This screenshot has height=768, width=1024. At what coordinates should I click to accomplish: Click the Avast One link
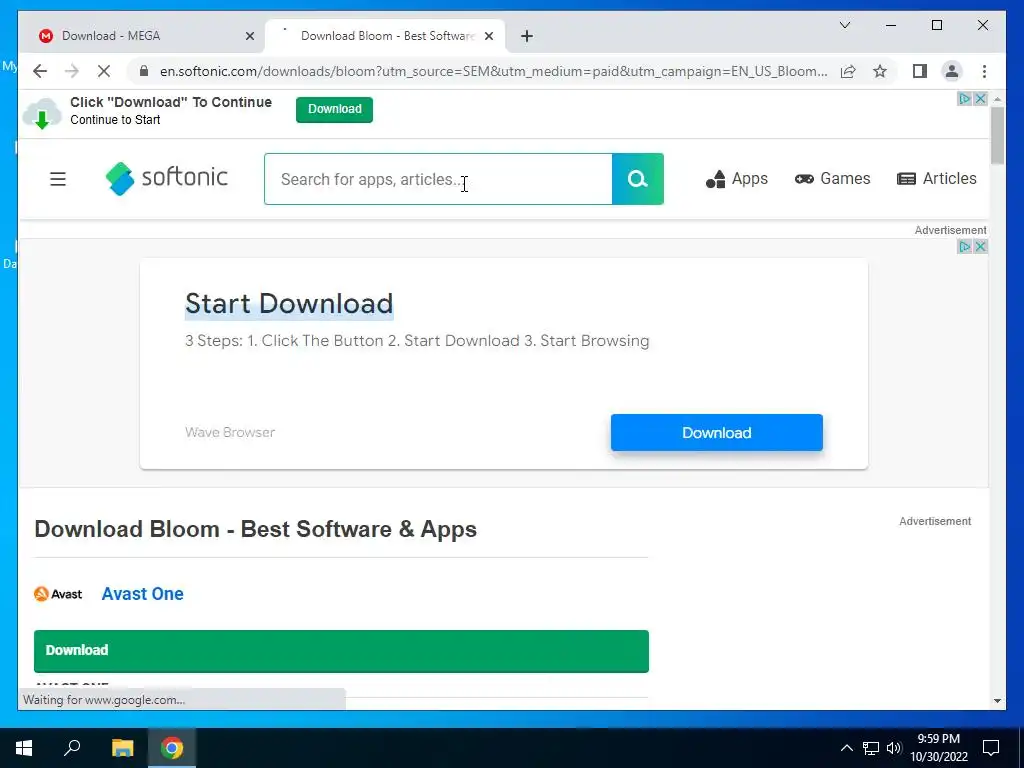(x=142, y=594)
